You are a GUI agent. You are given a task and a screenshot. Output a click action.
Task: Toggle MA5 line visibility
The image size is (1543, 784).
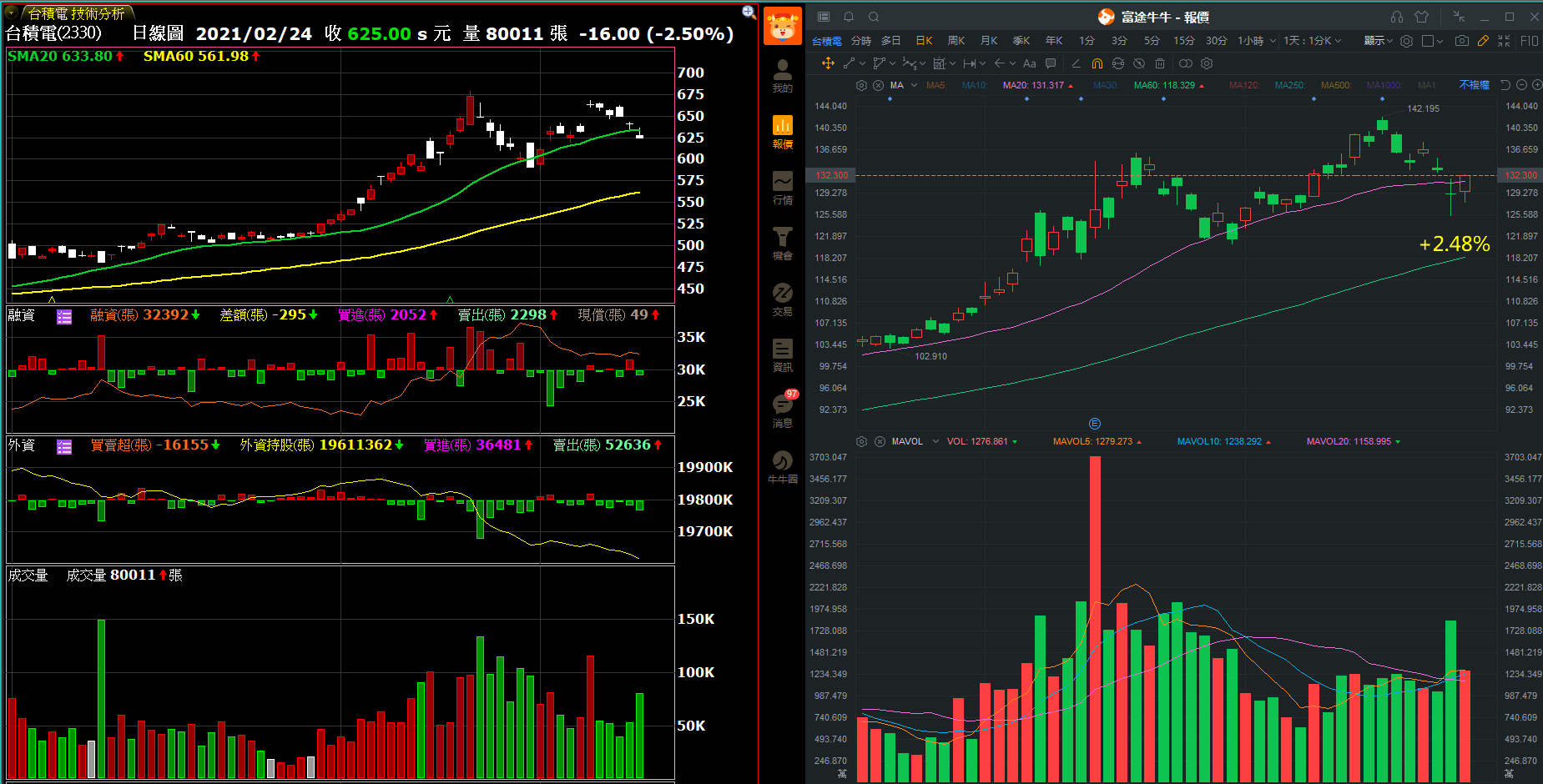click(935, 85)
